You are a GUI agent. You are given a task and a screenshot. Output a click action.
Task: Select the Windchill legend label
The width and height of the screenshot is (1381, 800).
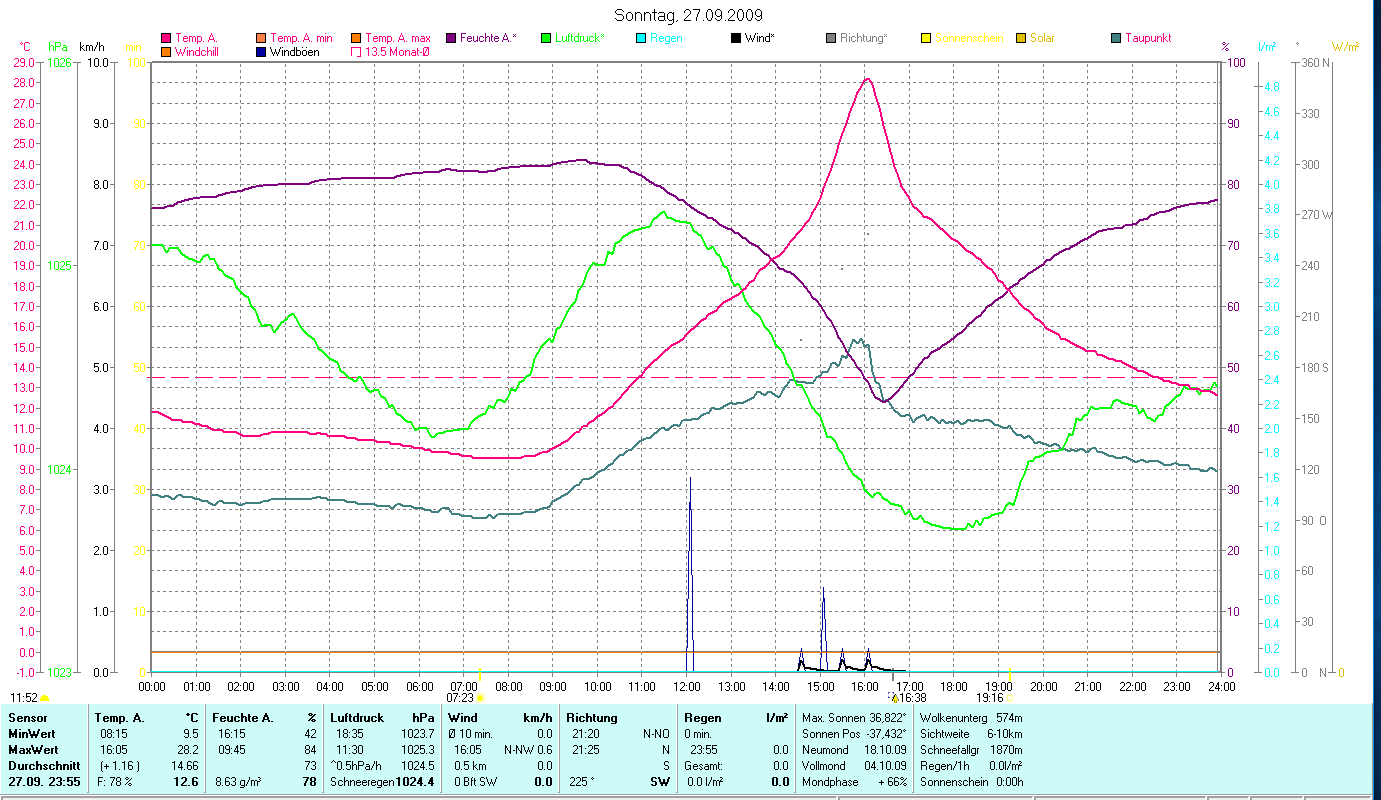[198, 52]
